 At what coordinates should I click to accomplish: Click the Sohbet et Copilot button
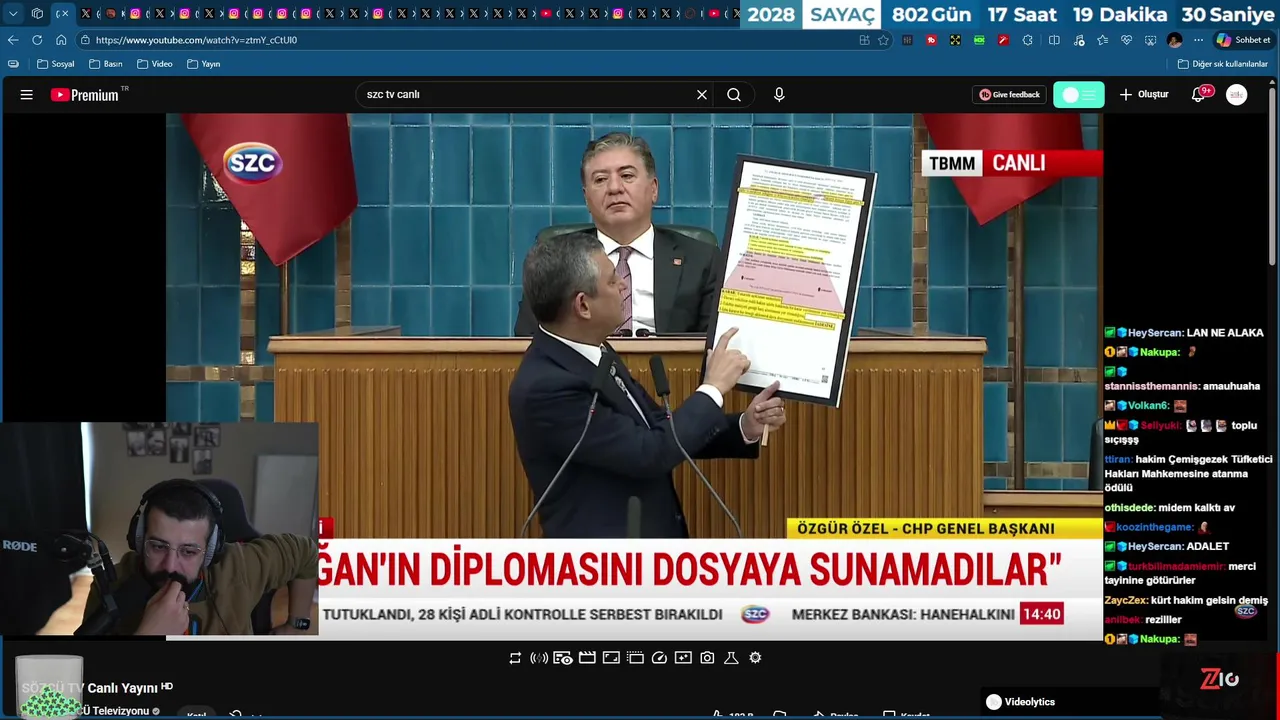tap(1243, 40)
